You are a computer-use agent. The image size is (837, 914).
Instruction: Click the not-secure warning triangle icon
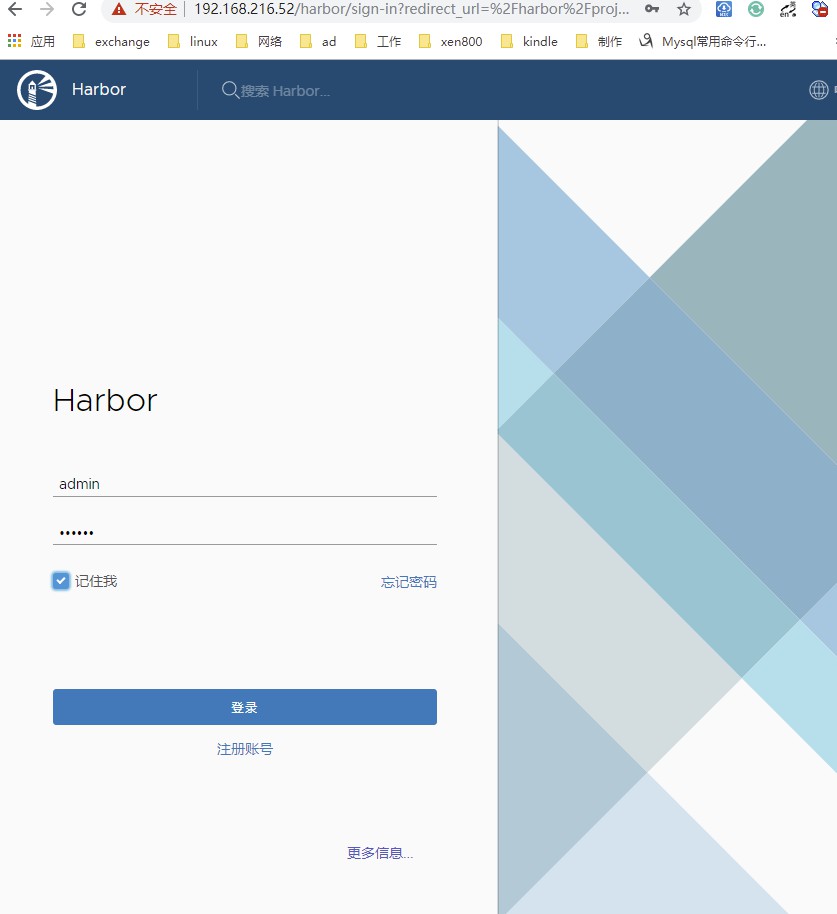(119, 9)
